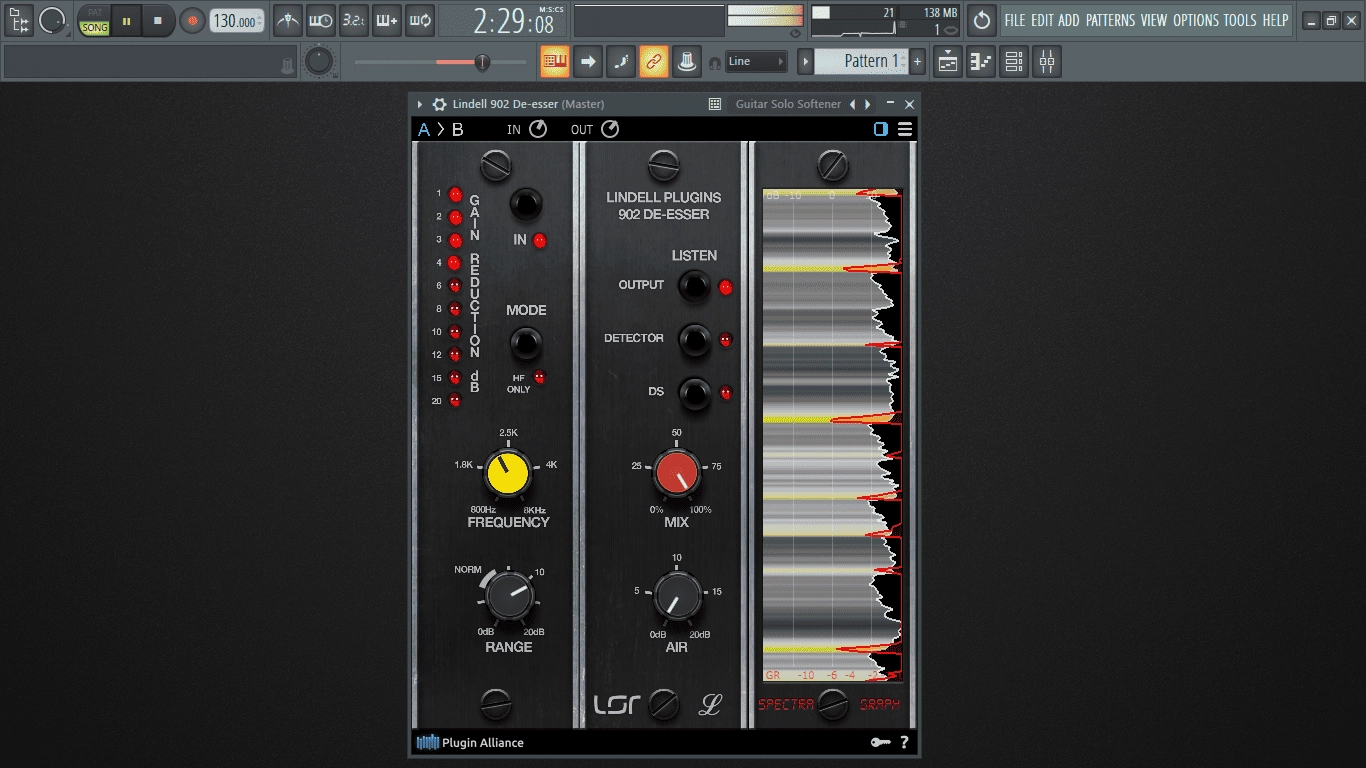Image resolution: width=1366 pixels, height=768 pixels.
Task: Click the plugin gear settings icon
Action: pyautogui.click(x=439, y=104)
